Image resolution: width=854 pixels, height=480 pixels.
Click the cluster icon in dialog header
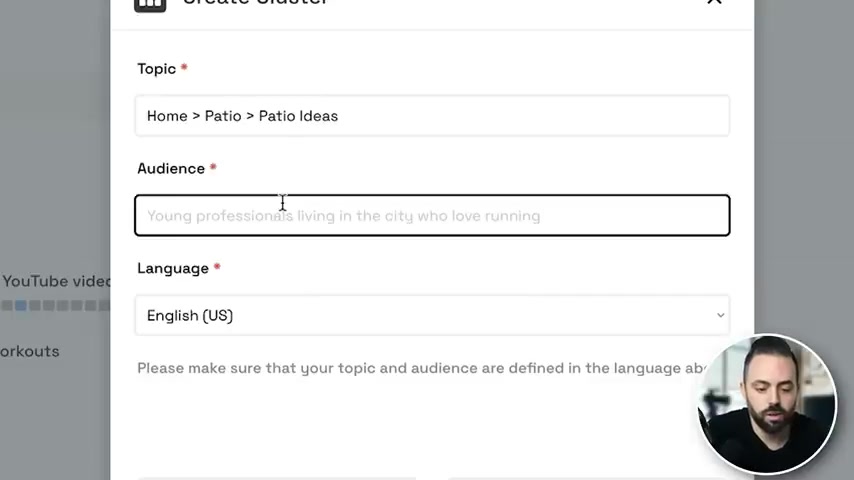tap(150, 4)
